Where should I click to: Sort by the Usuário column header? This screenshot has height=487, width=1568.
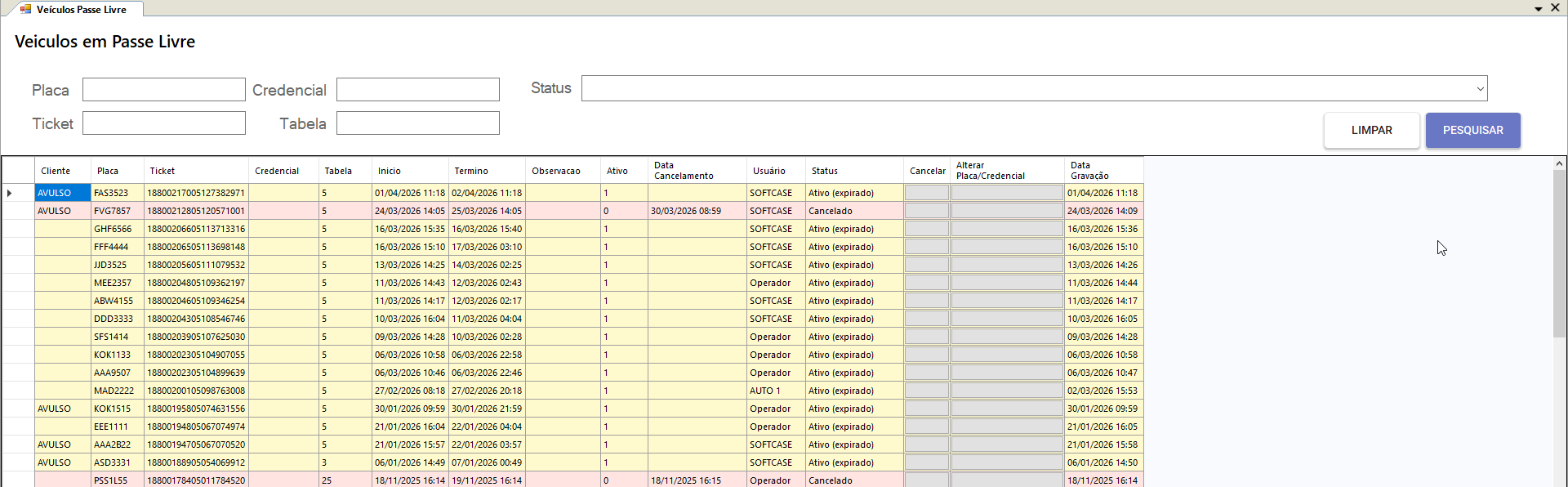(x=776, y=171)
